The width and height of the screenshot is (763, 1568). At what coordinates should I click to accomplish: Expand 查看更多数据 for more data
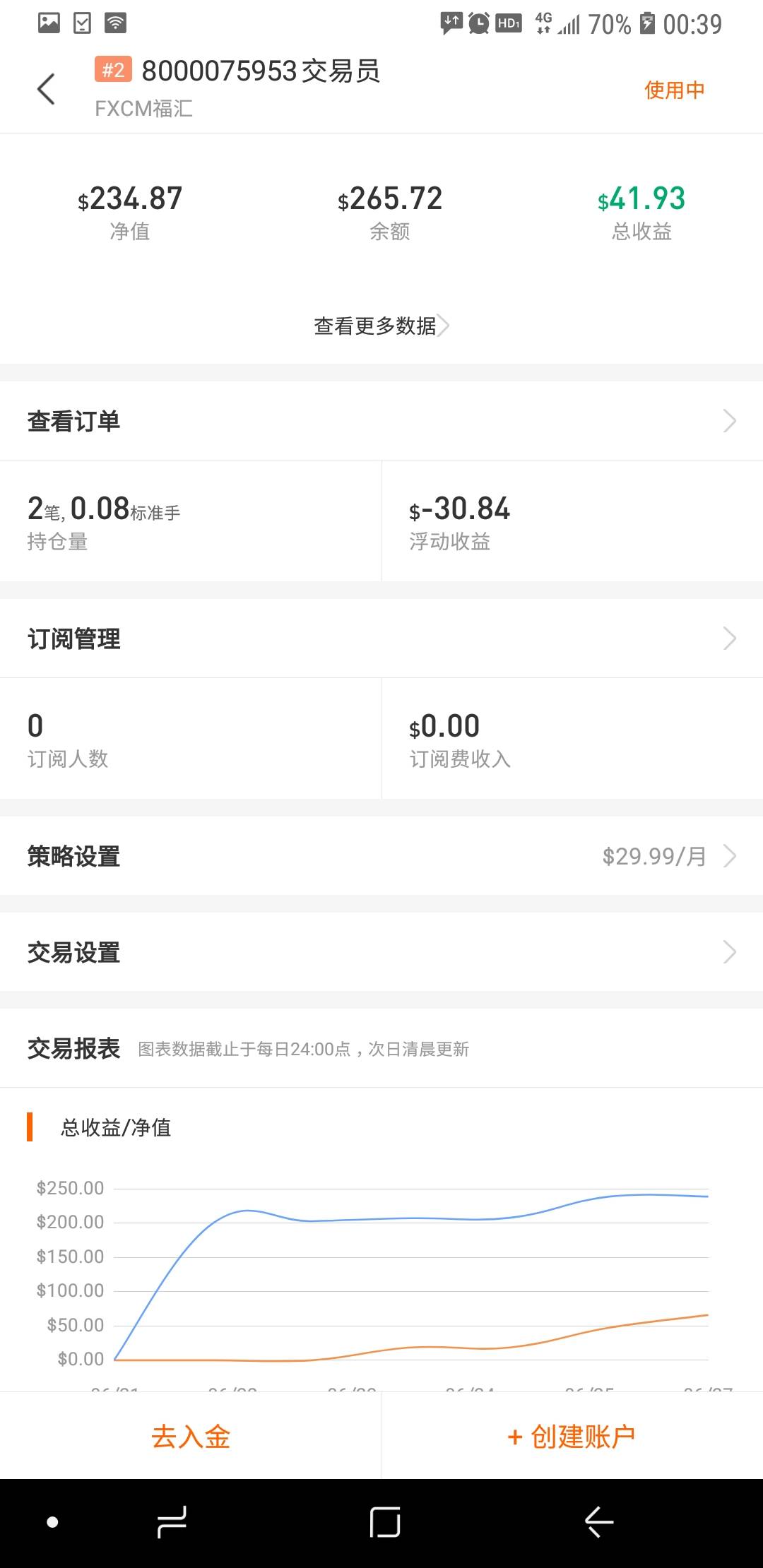click(381, 326)
